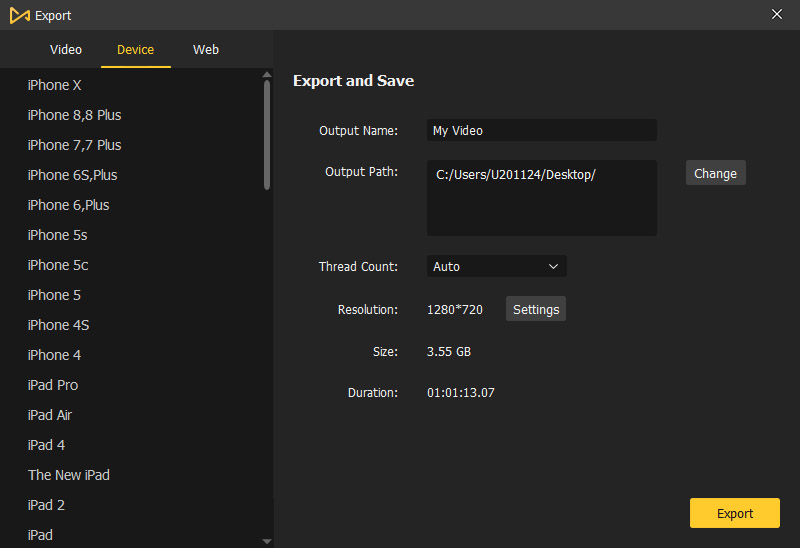Click the yellow Export button
Viewport: 800px width, 548px height.
coord(734,513)
